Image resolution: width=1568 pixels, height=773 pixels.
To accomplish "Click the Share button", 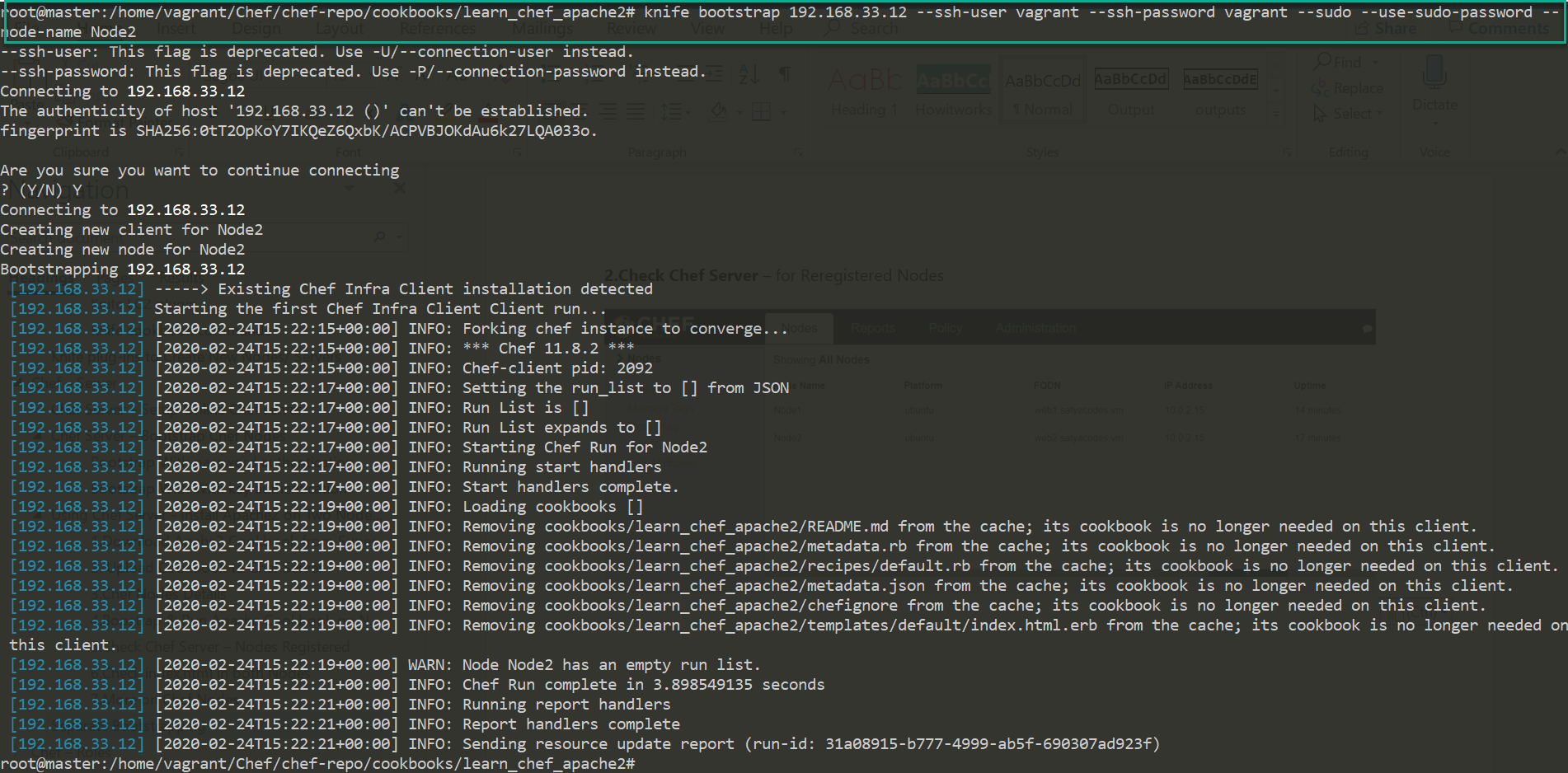I will pyautogui.click(x=1387, y=29).
